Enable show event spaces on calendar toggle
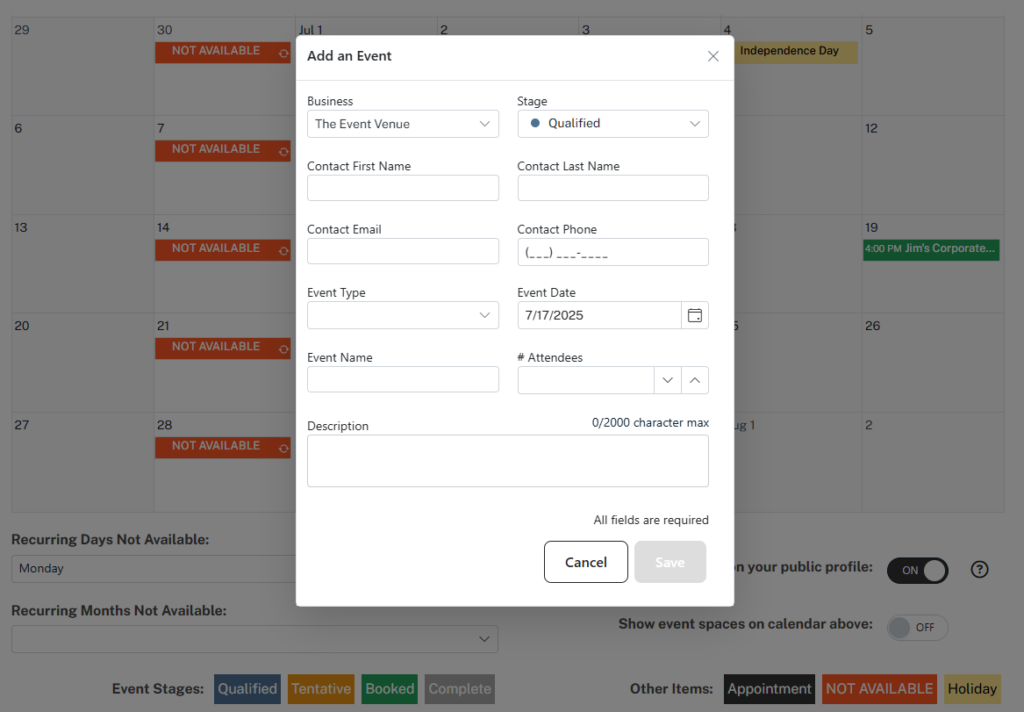The height and width of the screenshot is (712, 1024). [918, 628]
